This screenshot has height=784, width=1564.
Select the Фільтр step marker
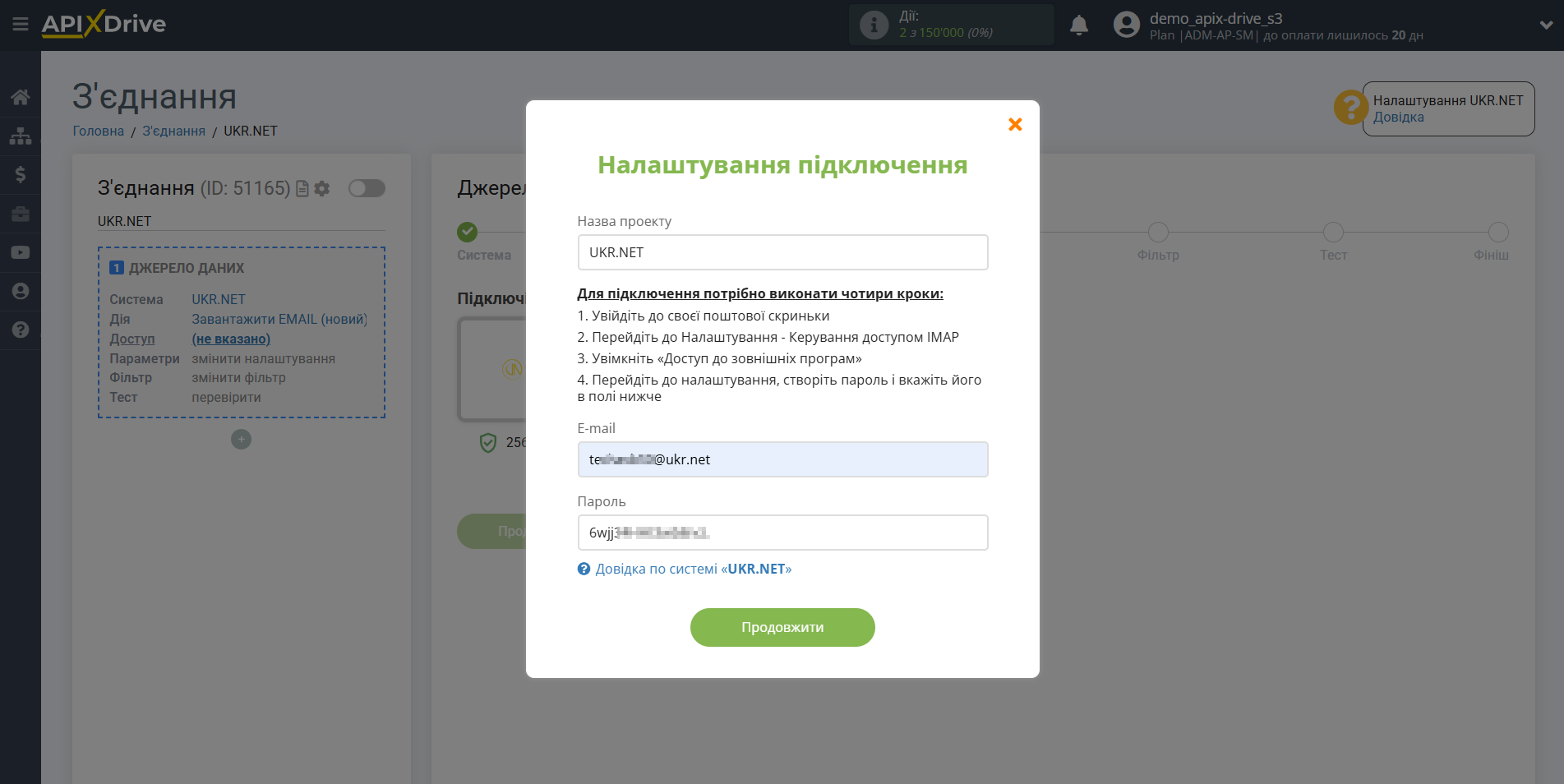[1158, 232]
